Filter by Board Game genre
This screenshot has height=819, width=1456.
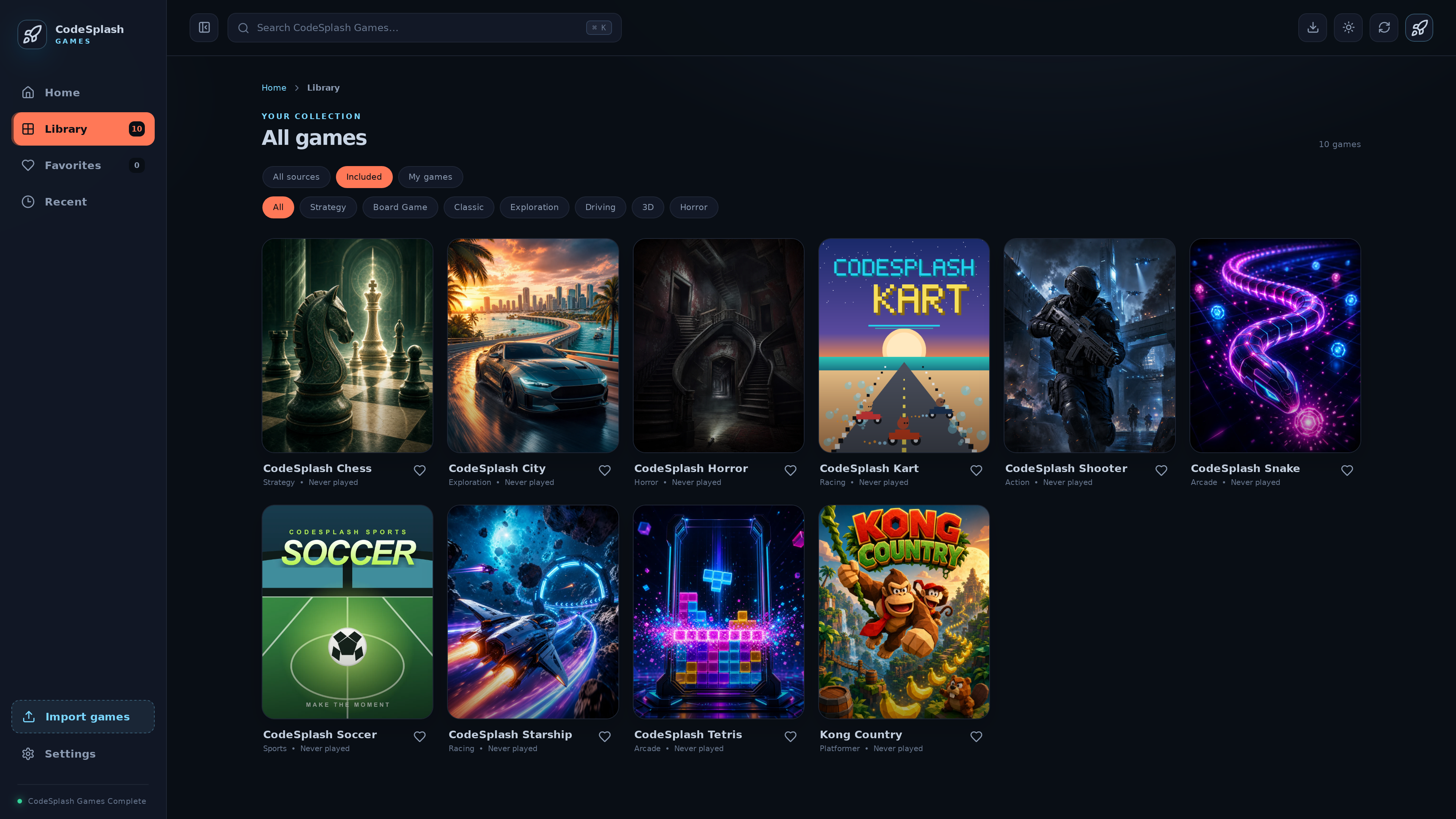[x=400, y=207]
